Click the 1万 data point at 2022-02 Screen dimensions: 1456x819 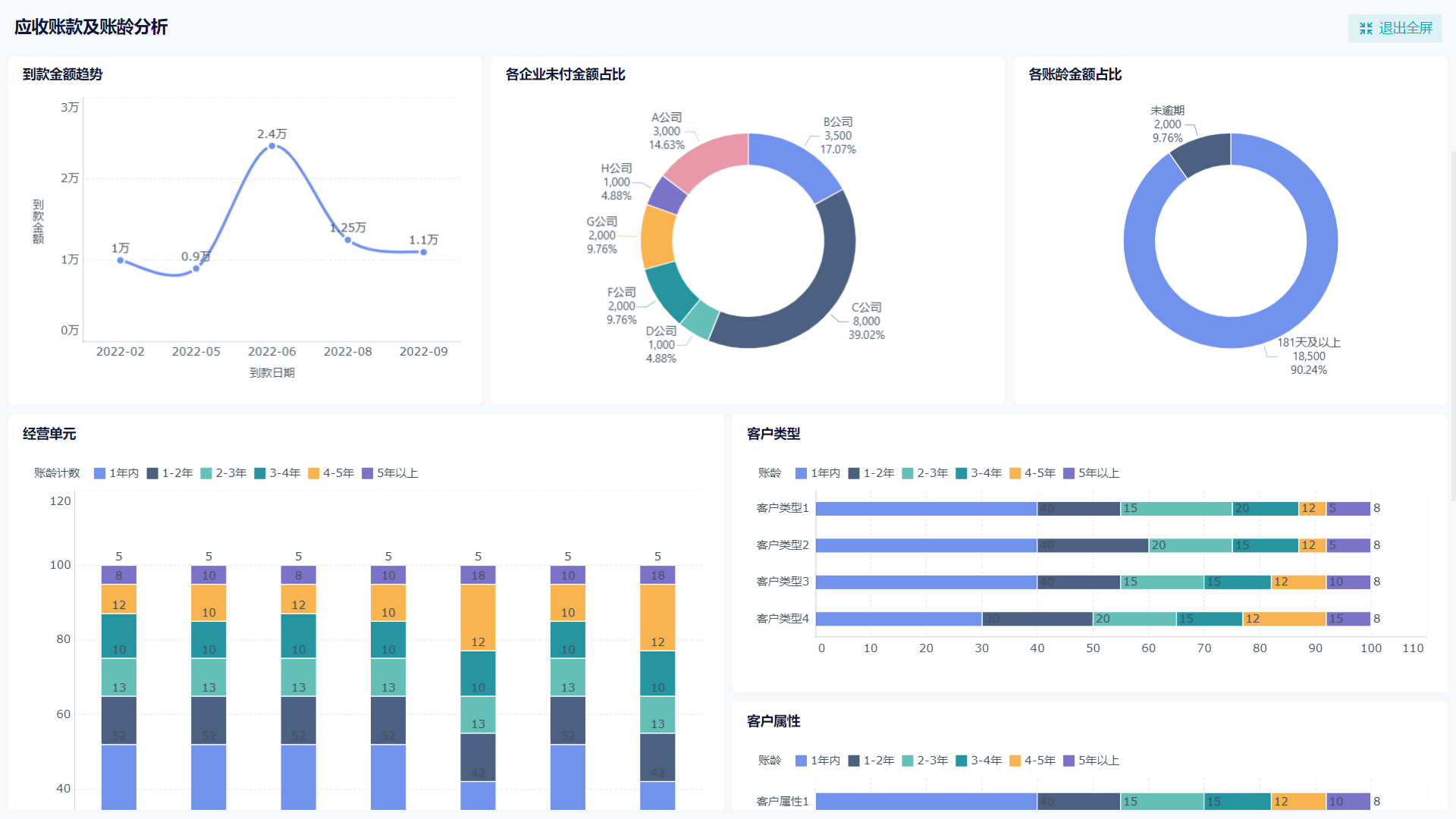click(x=121, y=260)
